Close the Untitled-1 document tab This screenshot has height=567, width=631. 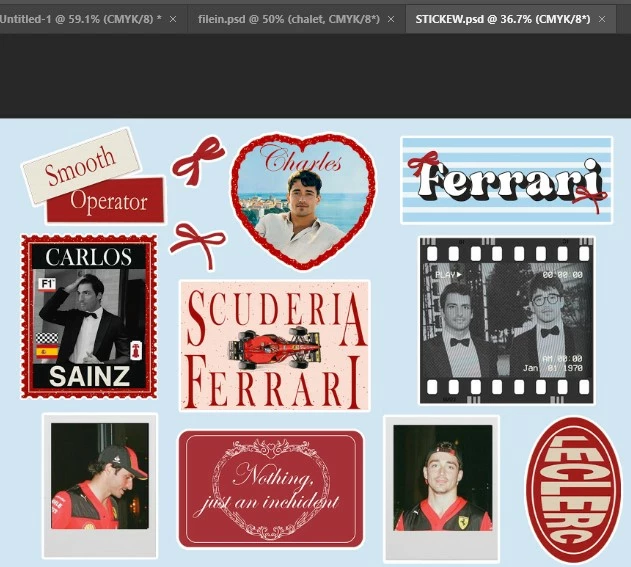(x=173, y=19)
